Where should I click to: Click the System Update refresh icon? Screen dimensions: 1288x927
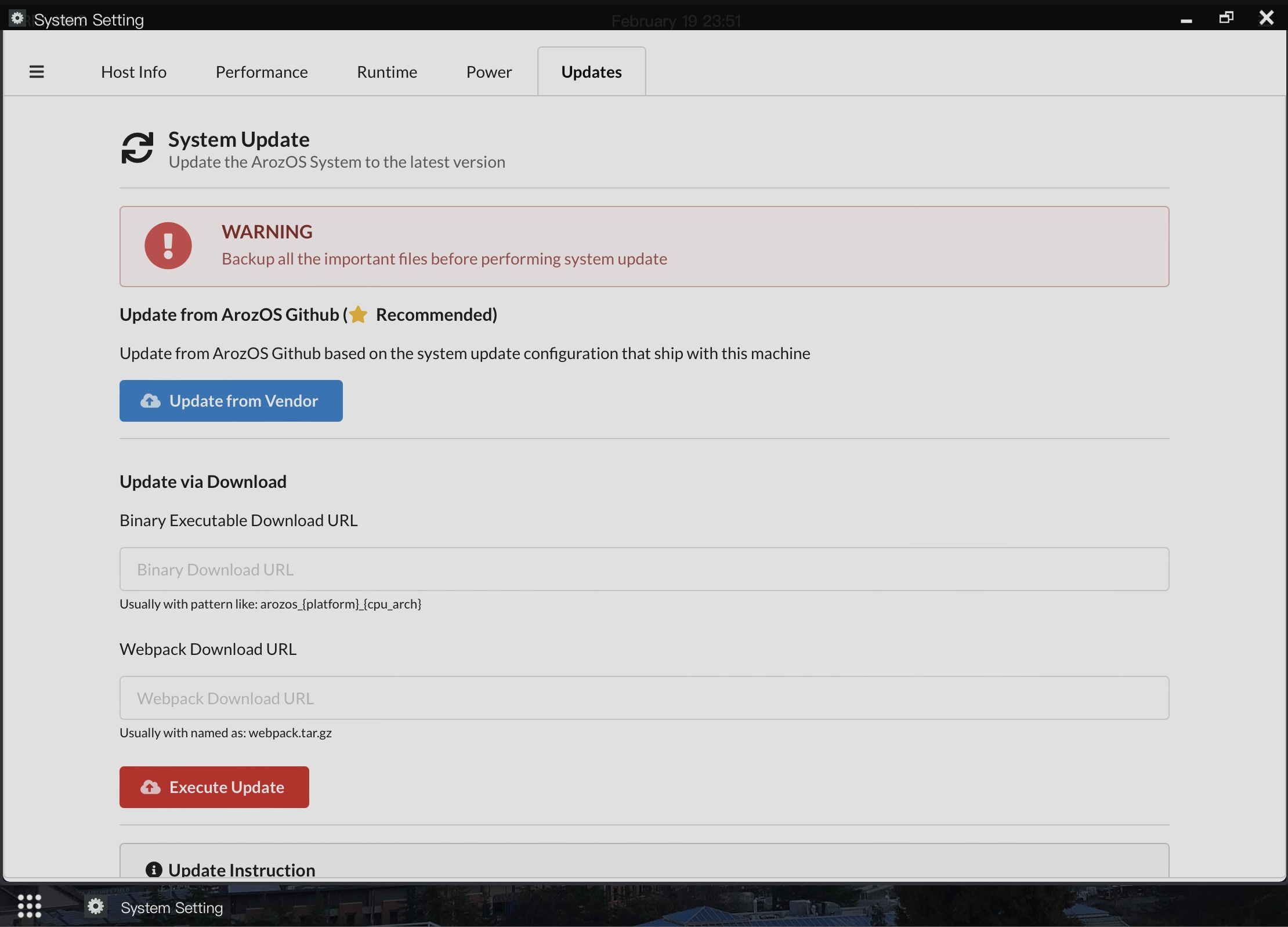pyautogui.click(x=138, y=149)
